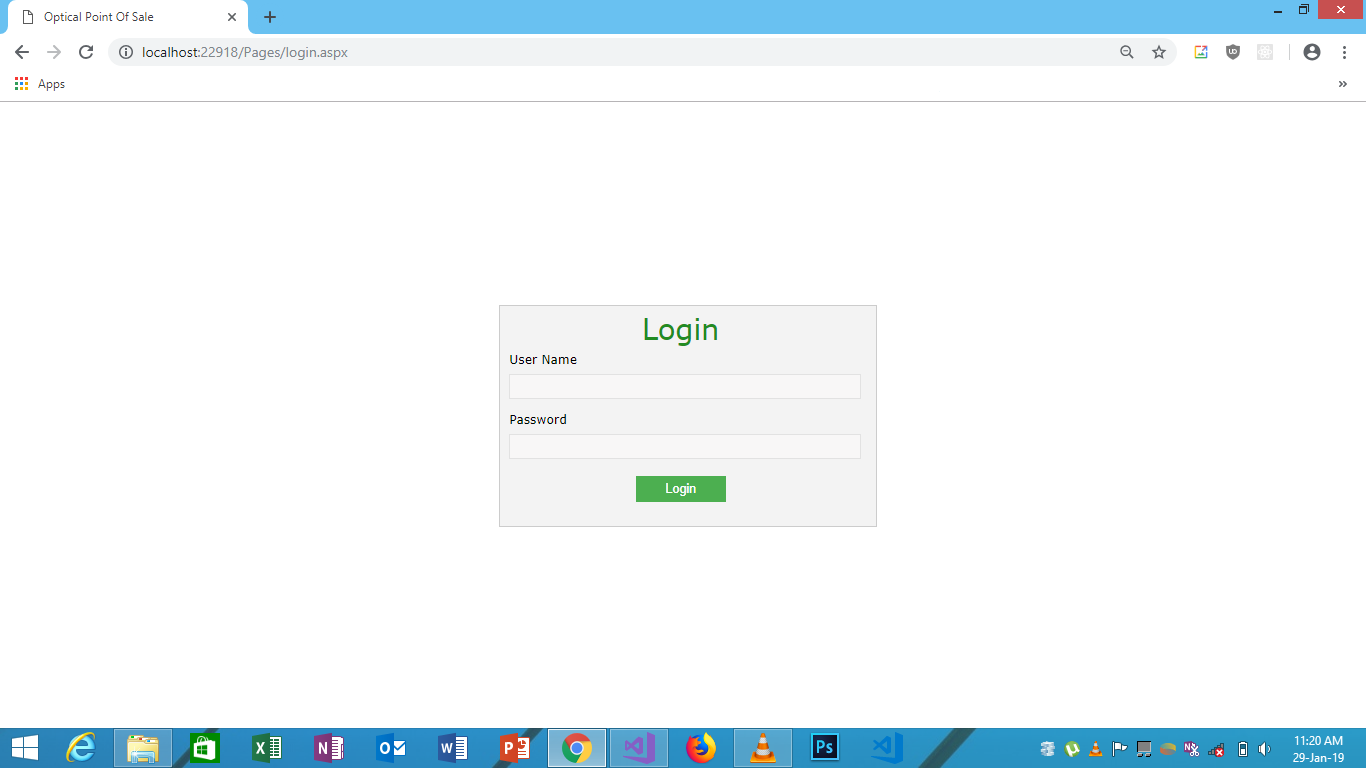
Task: Open Firefox from the taskbar
Action: pyautogui.click(x=700, y=747)
